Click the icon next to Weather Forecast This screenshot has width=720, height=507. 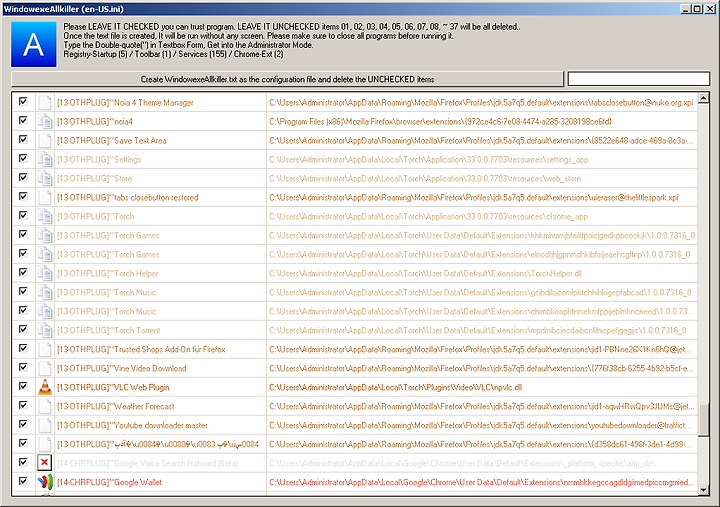(45, 406)
